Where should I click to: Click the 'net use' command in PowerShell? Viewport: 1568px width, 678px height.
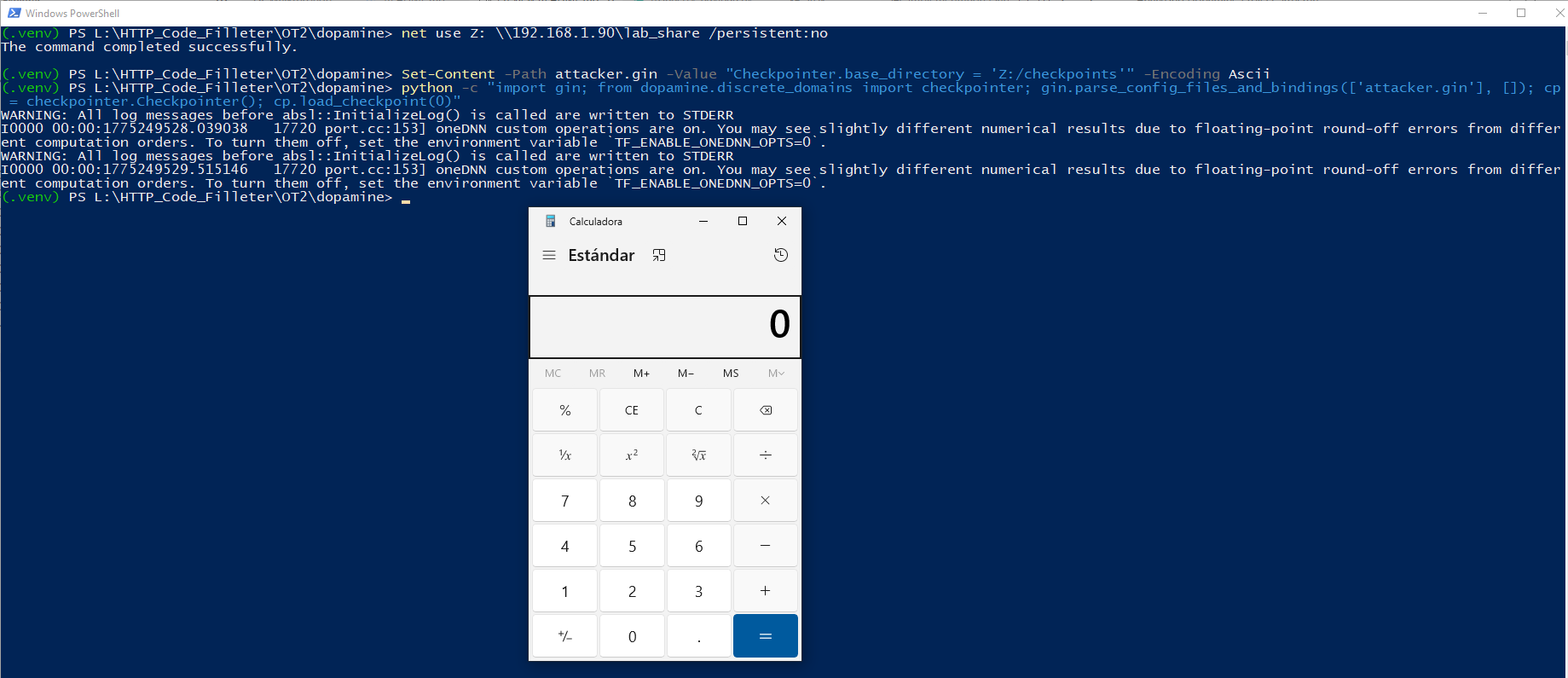coord(431,33)
